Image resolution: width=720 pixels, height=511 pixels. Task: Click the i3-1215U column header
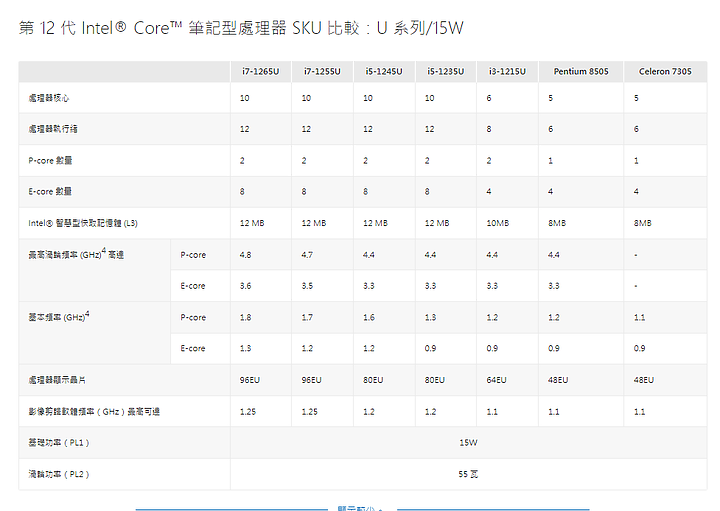pyautogui.click(x=507, y=72)
